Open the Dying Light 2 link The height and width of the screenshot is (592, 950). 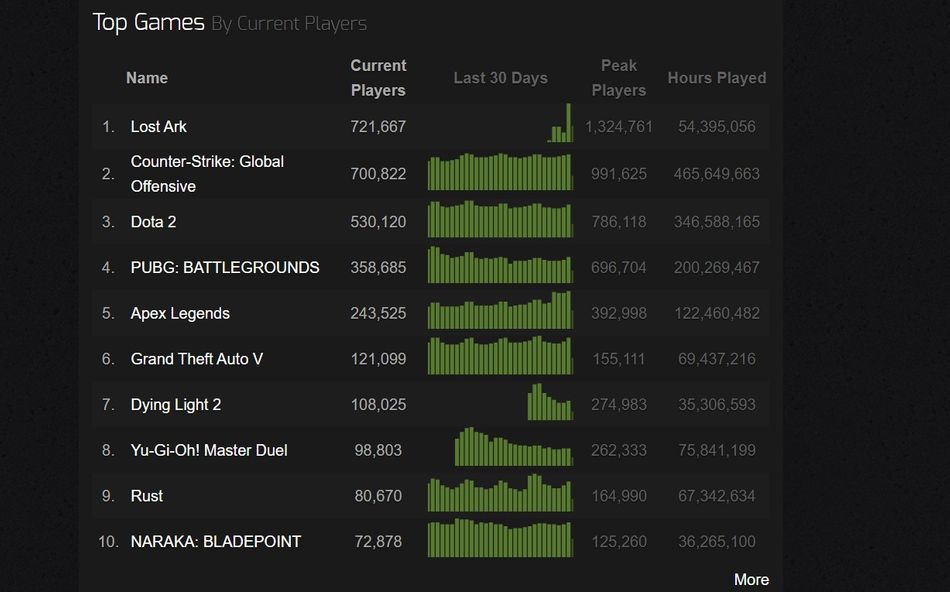(x=176, y=405)
